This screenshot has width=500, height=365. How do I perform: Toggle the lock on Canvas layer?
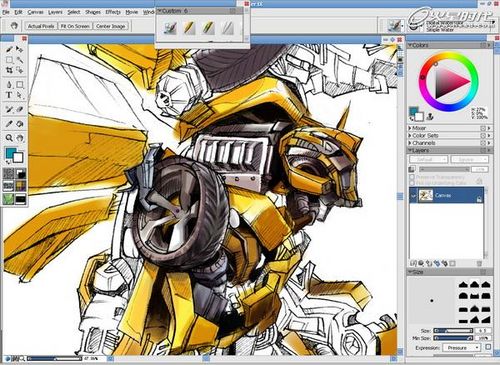tap(479, 199)
